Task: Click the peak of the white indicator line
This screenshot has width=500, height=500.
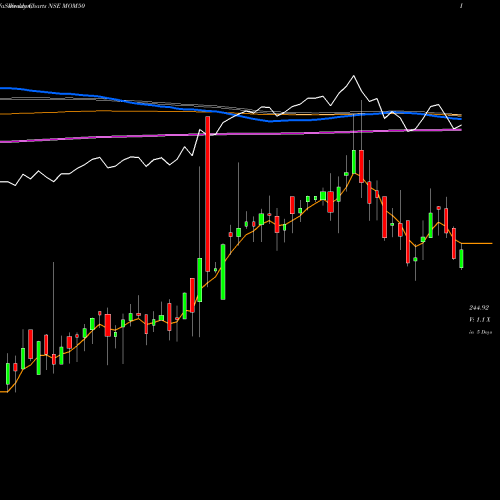Action: [354, 76]
